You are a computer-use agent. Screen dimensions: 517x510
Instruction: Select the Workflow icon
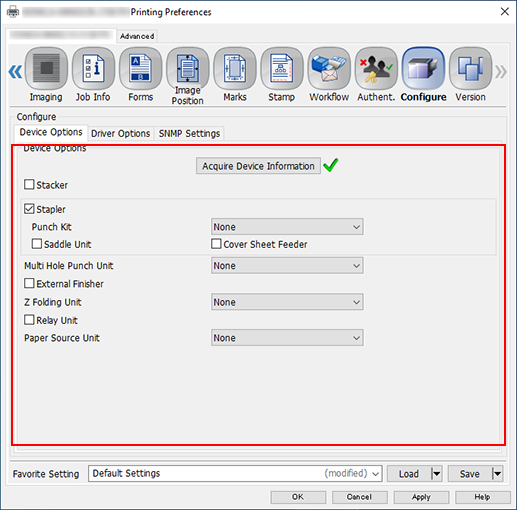coord(329,68)
